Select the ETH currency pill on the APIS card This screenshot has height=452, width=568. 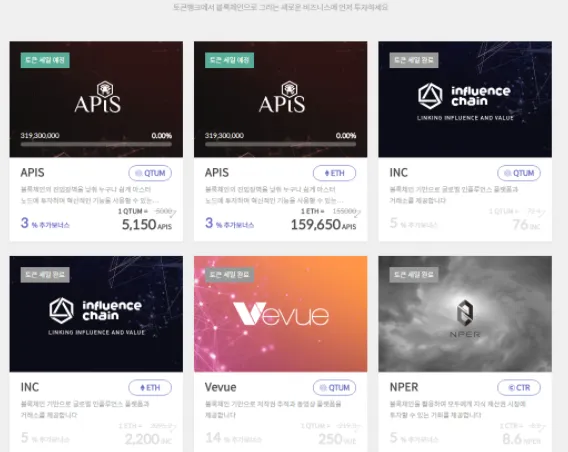(334, 173)
